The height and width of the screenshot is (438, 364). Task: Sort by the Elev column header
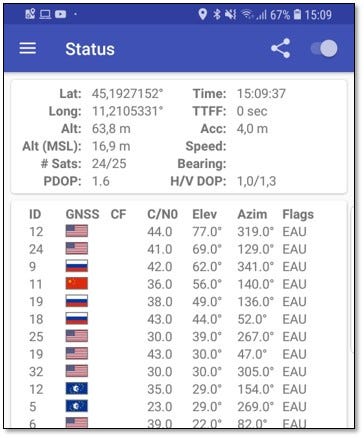click(x=205, y=214)
